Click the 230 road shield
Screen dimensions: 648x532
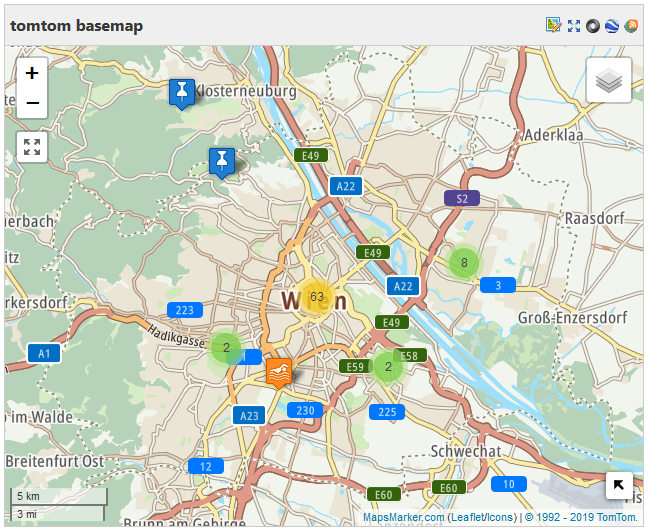click(x=305, y=410)
